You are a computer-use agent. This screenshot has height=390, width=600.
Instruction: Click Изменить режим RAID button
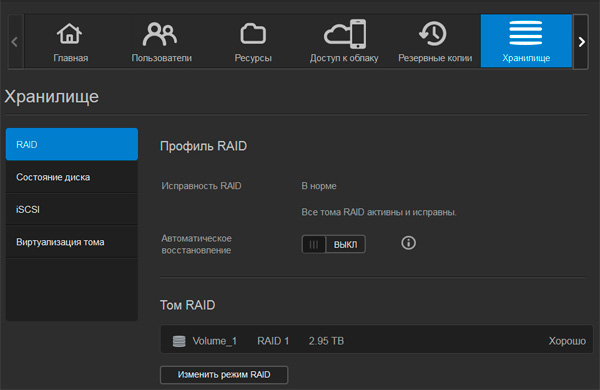(x=224, y=375)
